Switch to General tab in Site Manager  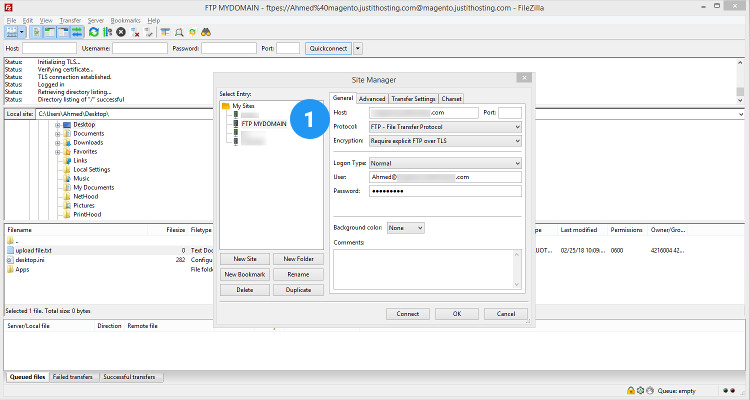pyautogui.click(x=343, y=98)
